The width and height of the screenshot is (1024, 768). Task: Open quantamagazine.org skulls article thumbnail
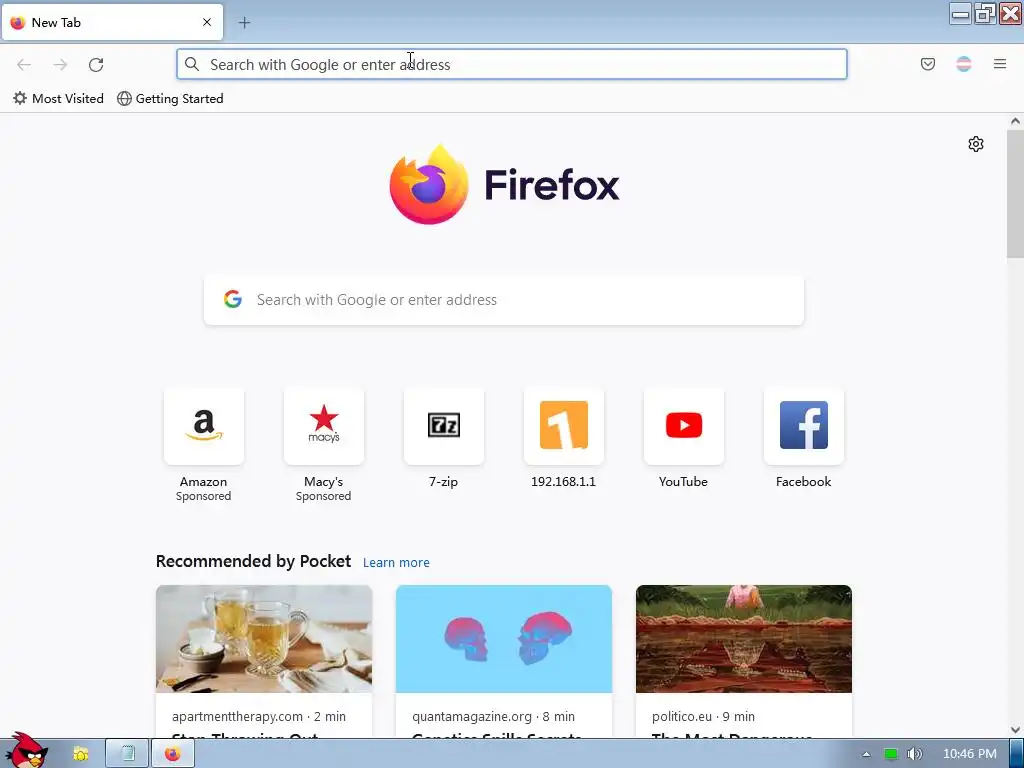click(x=504, y=639)
